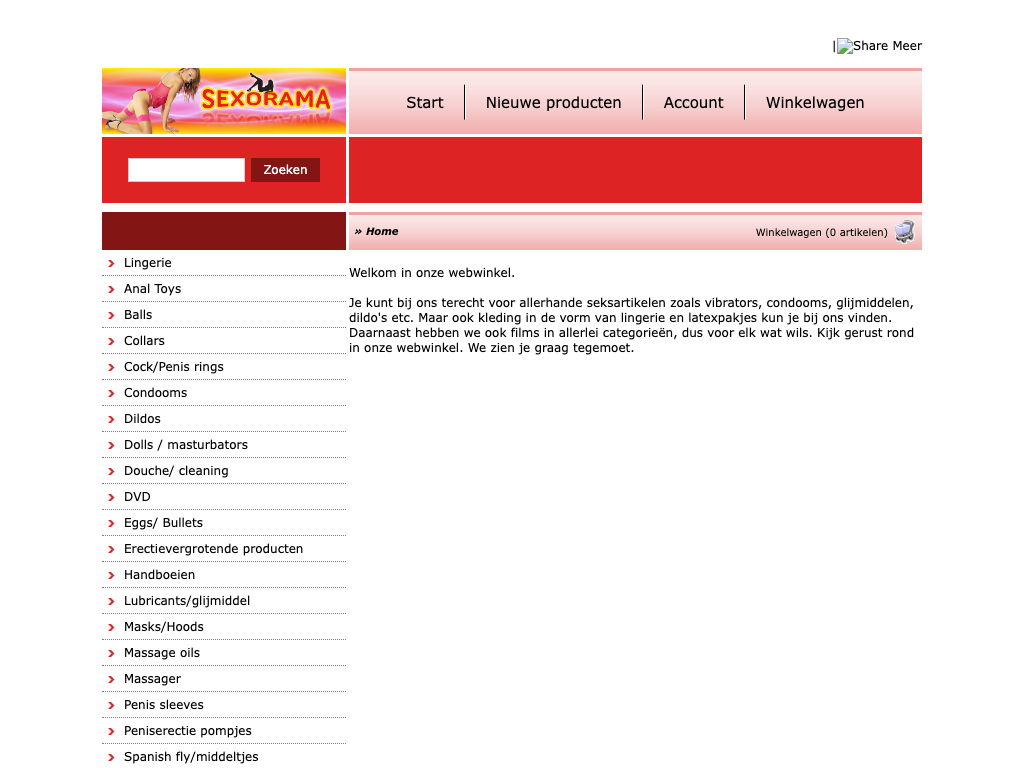Open the Penis sleeves category
Viewport: 1024px width, 768px height.
(164, 705)
